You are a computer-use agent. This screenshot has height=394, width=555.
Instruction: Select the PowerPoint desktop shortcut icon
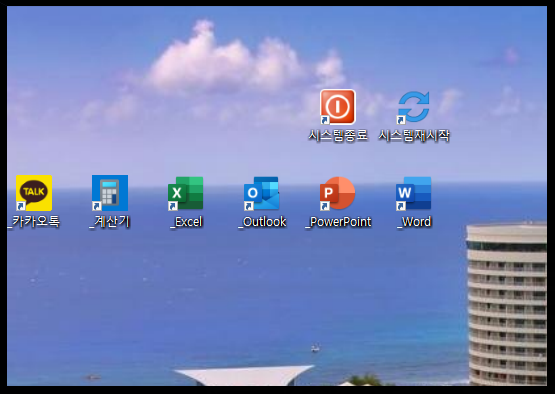337,193
